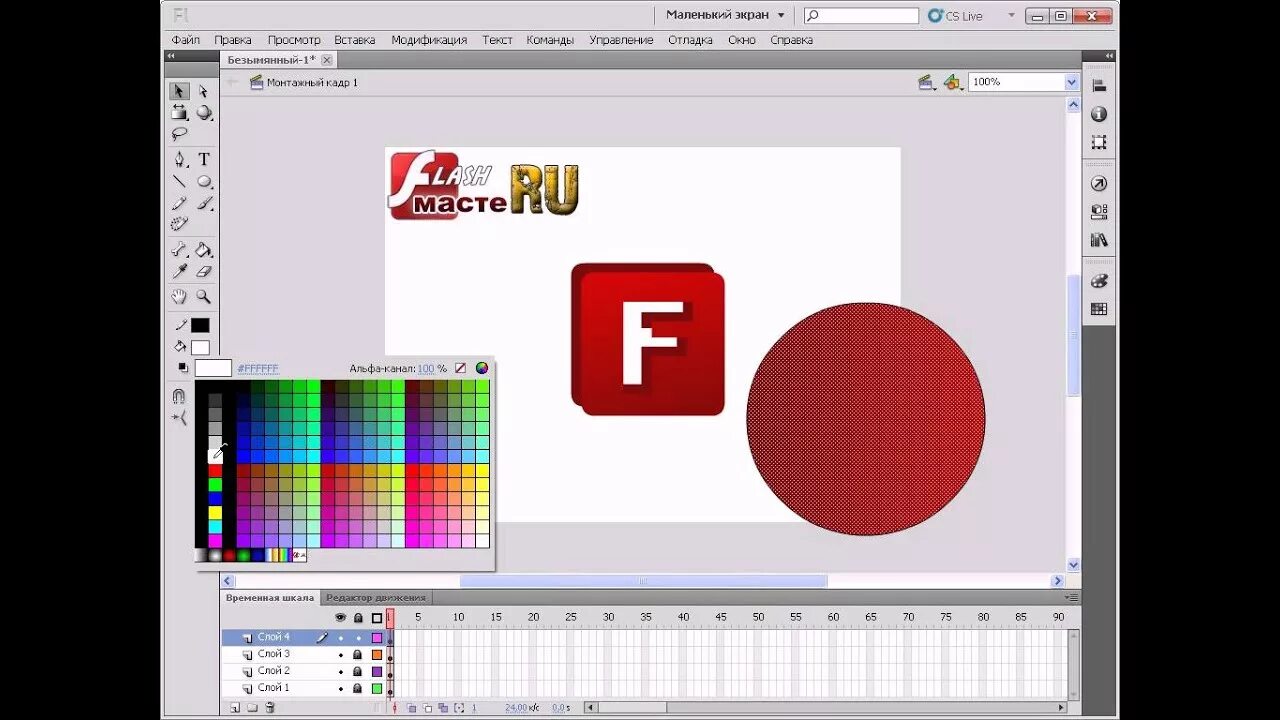Select the Lasso tool

(179, 133)
